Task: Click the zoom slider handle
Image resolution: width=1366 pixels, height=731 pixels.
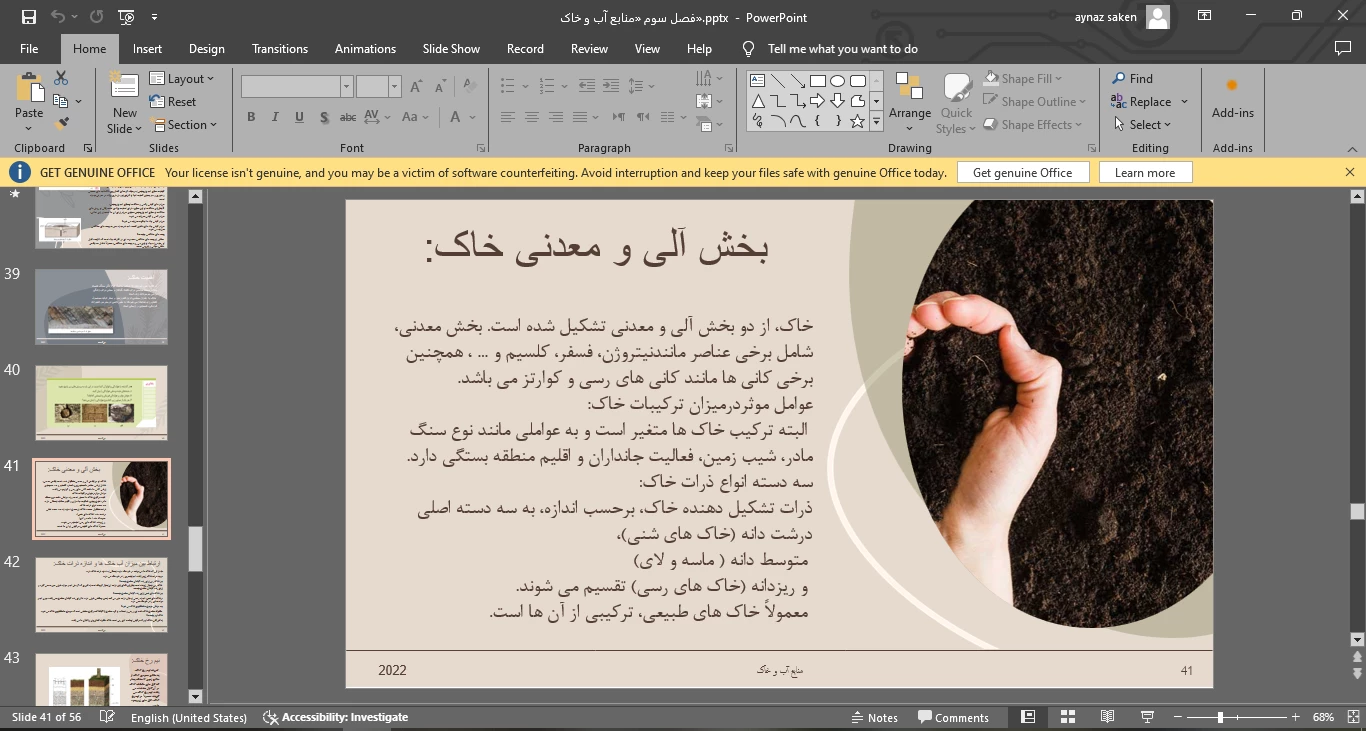Action: [1220, 717]
